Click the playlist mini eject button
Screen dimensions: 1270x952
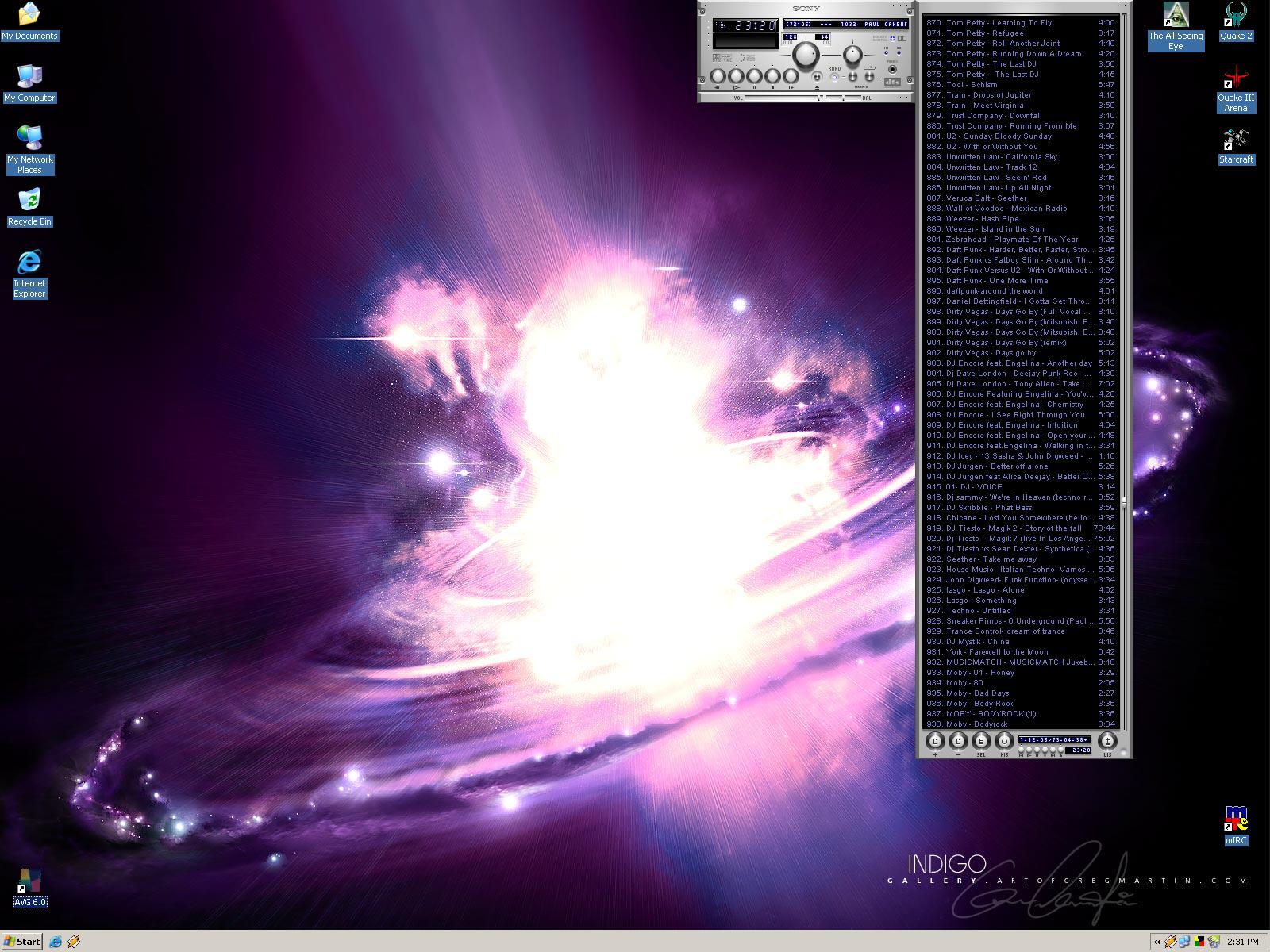pos(1060,749)
